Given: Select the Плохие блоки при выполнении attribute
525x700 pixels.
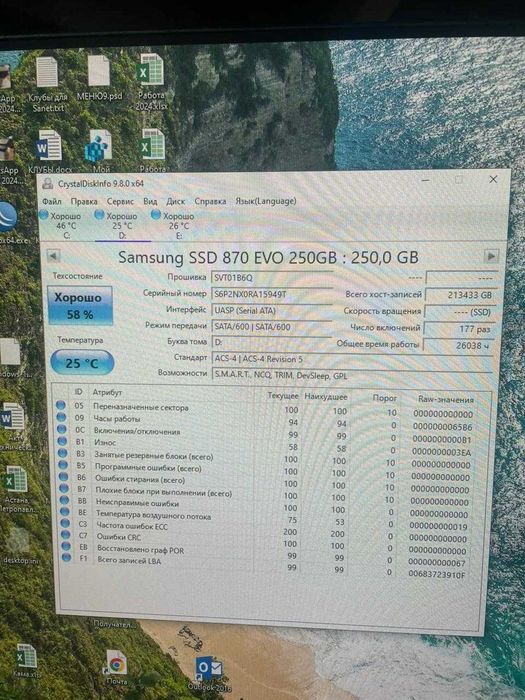Looking at the screenshot, I should pyautogui.click(x=163, y=492).
